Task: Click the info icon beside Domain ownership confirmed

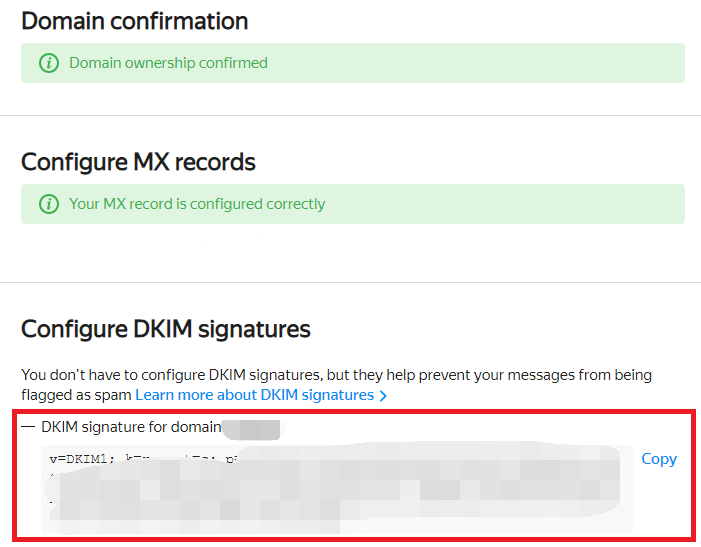Action: [x=48, y=63]
